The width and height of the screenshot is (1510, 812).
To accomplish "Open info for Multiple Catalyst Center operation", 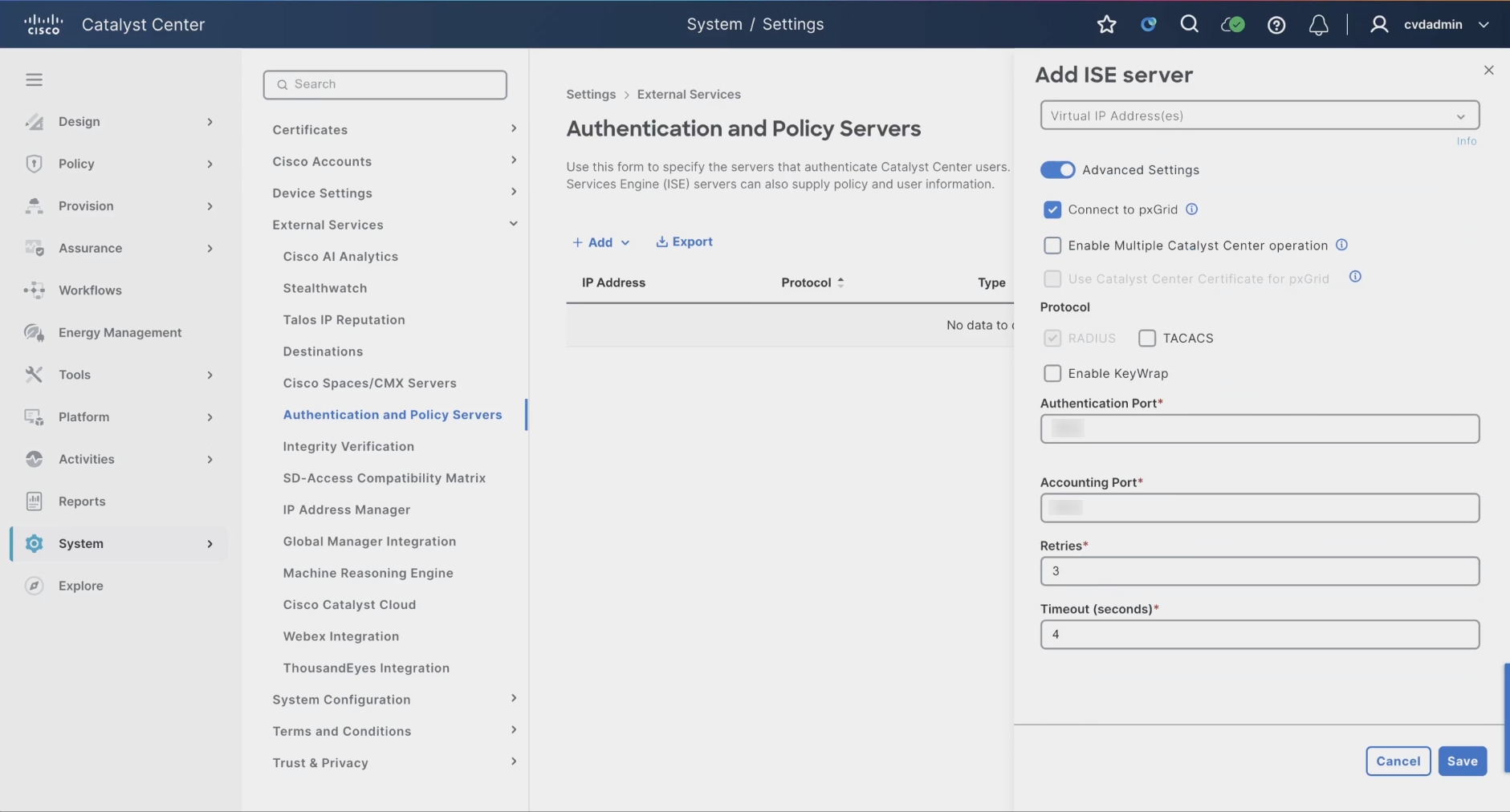I will (x=1341, y=245).
